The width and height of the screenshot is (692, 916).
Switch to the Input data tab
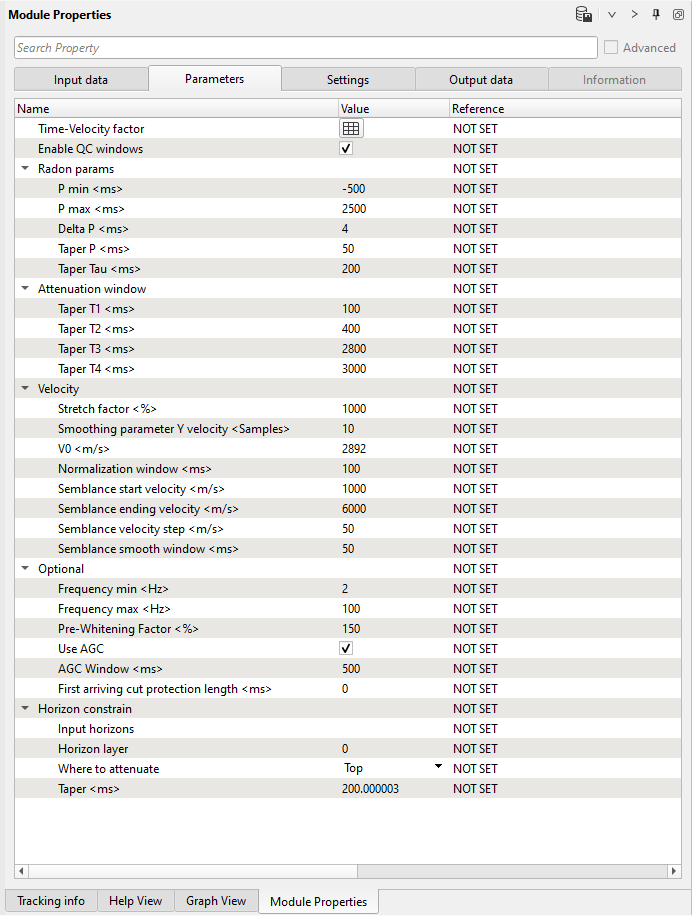pyautogui.click(x=81, y=80)
